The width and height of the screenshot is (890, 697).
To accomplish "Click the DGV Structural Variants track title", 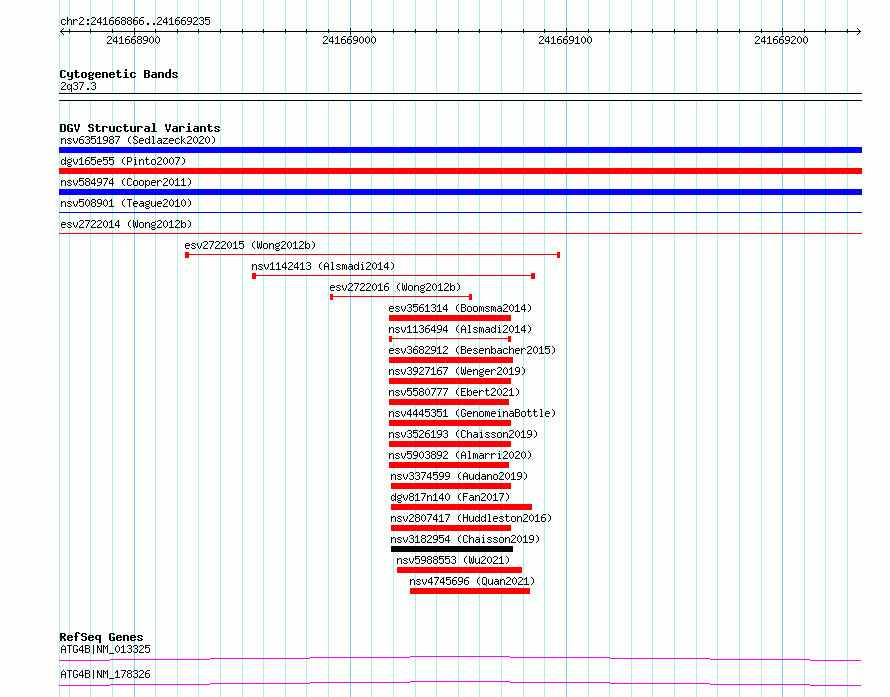I will click(140, 128).
